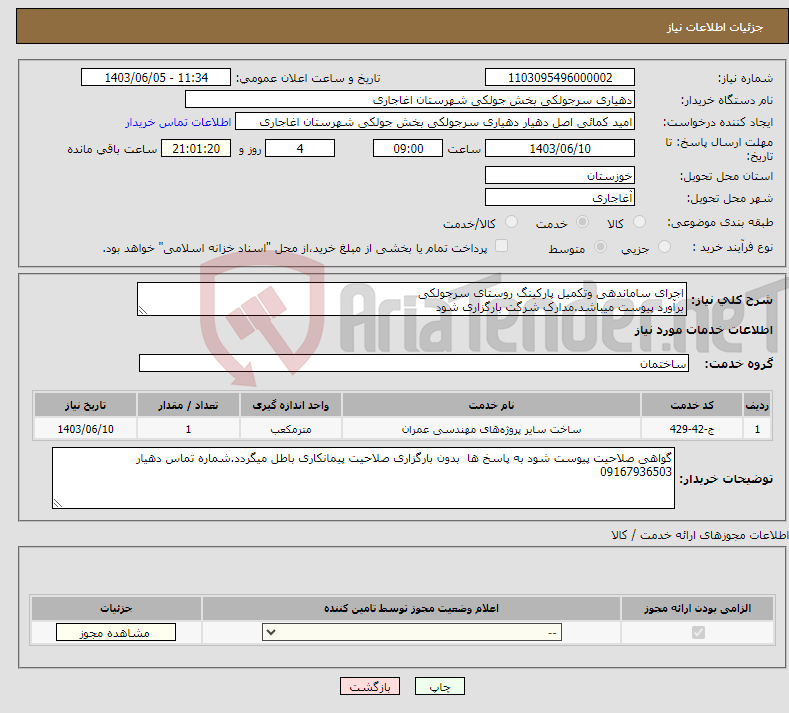
Task: Click the جزئیات column header
Action: [116, 608]
